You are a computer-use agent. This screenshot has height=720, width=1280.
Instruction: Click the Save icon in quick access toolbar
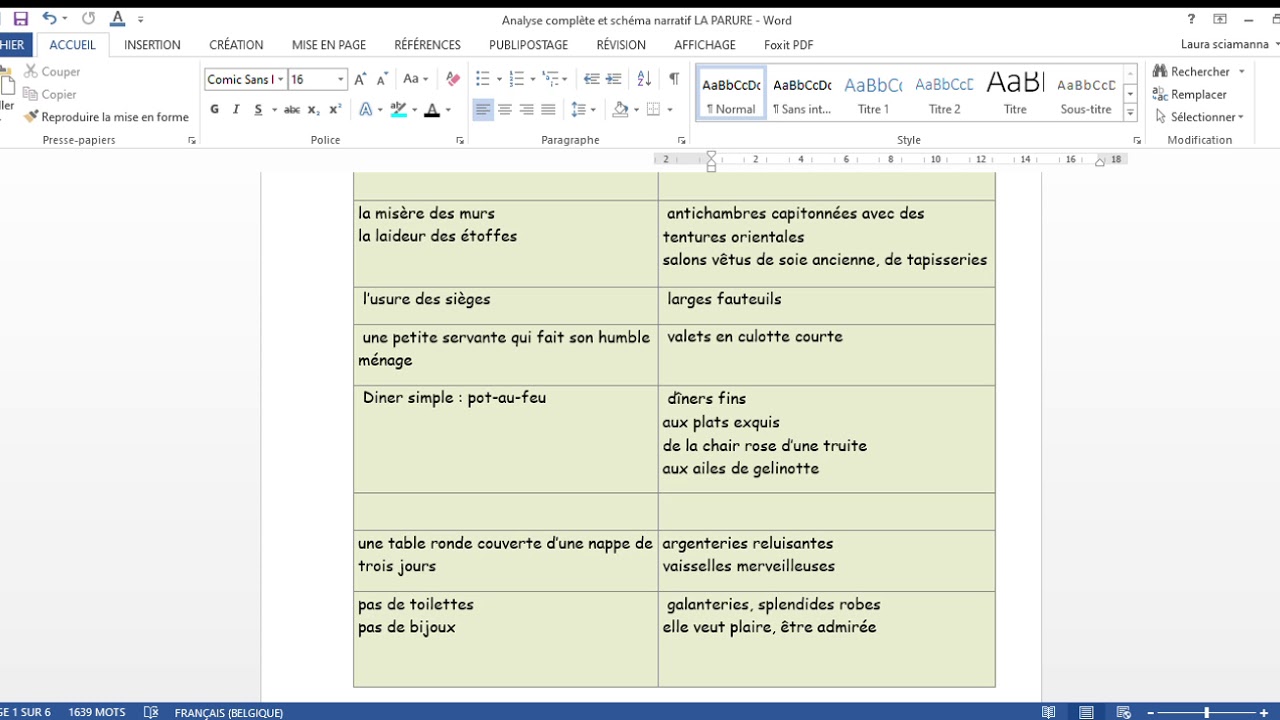20,19
